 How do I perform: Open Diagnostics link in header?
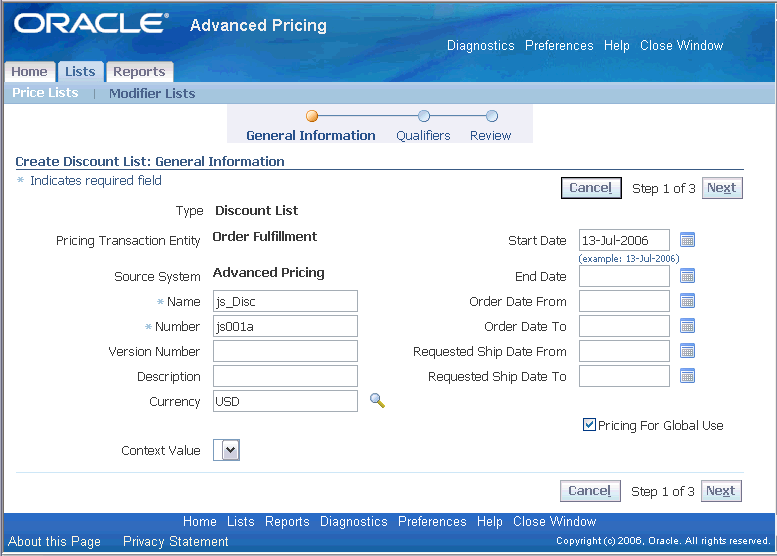point(481,46)
